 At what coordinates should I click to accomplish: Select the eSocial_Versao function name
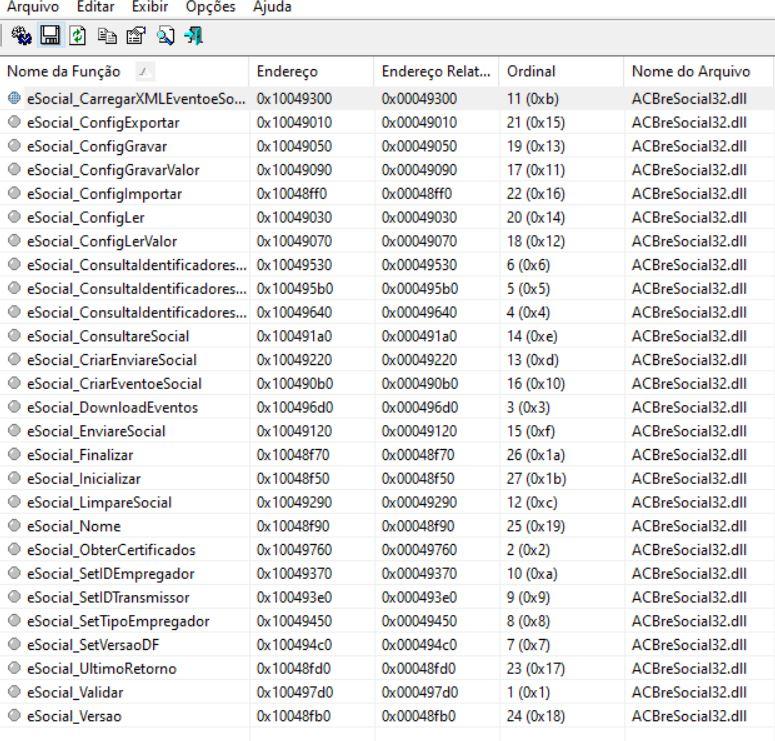tap(74, 716)
